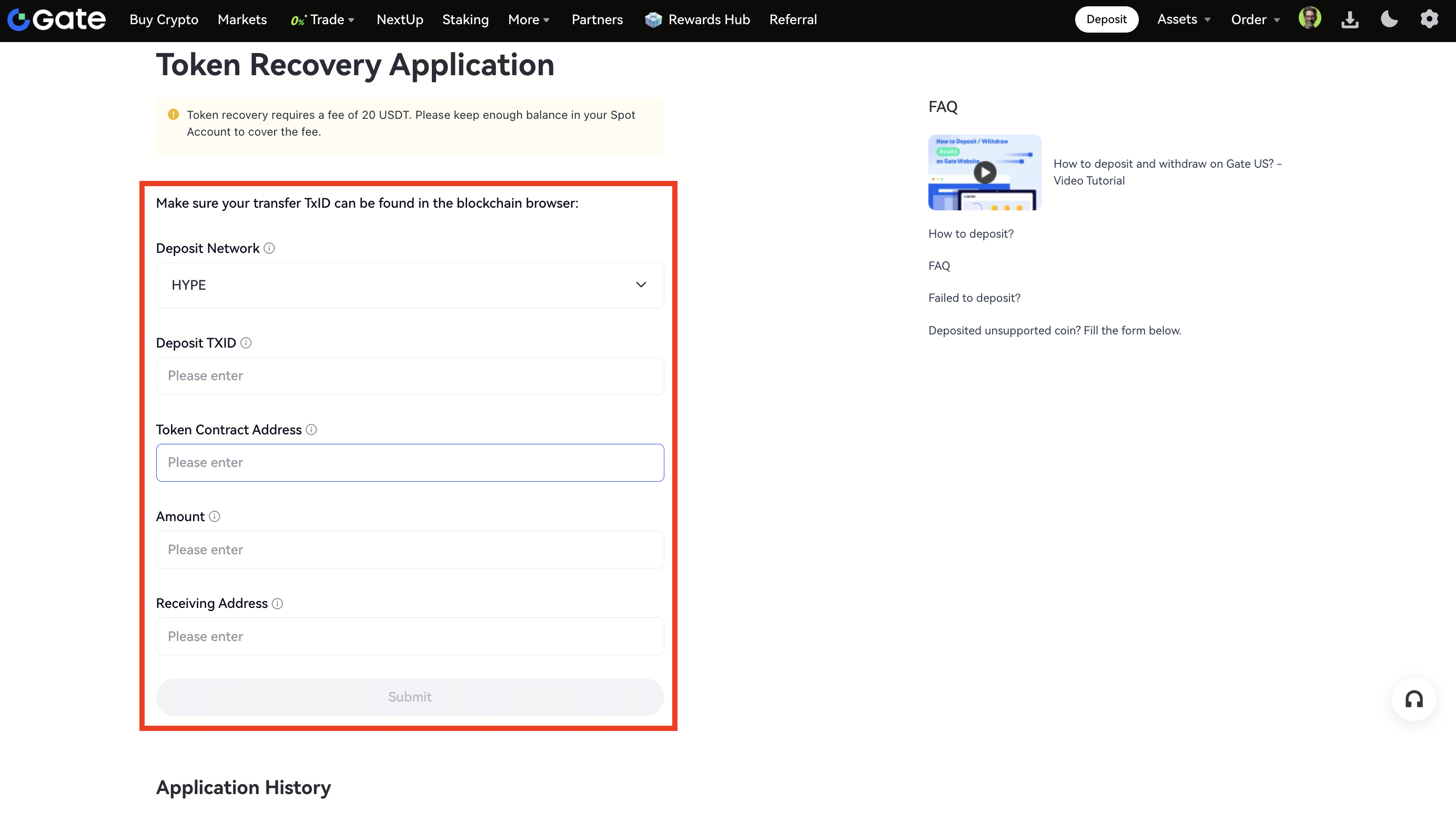Click the user profile avatar

tap(1310, 18)
